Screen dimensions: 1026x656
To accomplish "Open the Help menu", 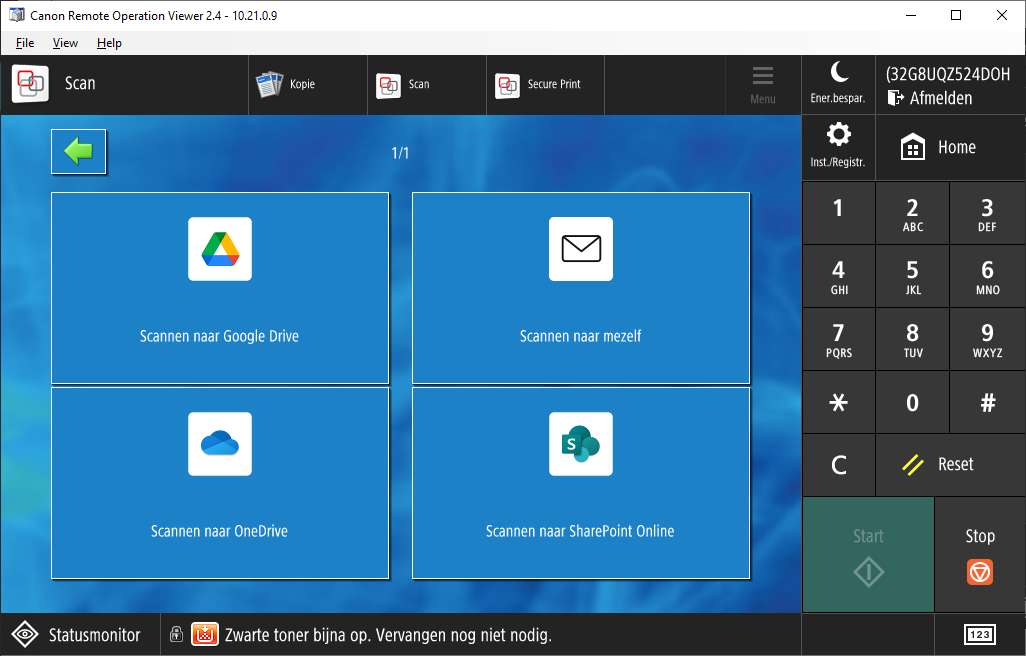I will 109,43.
